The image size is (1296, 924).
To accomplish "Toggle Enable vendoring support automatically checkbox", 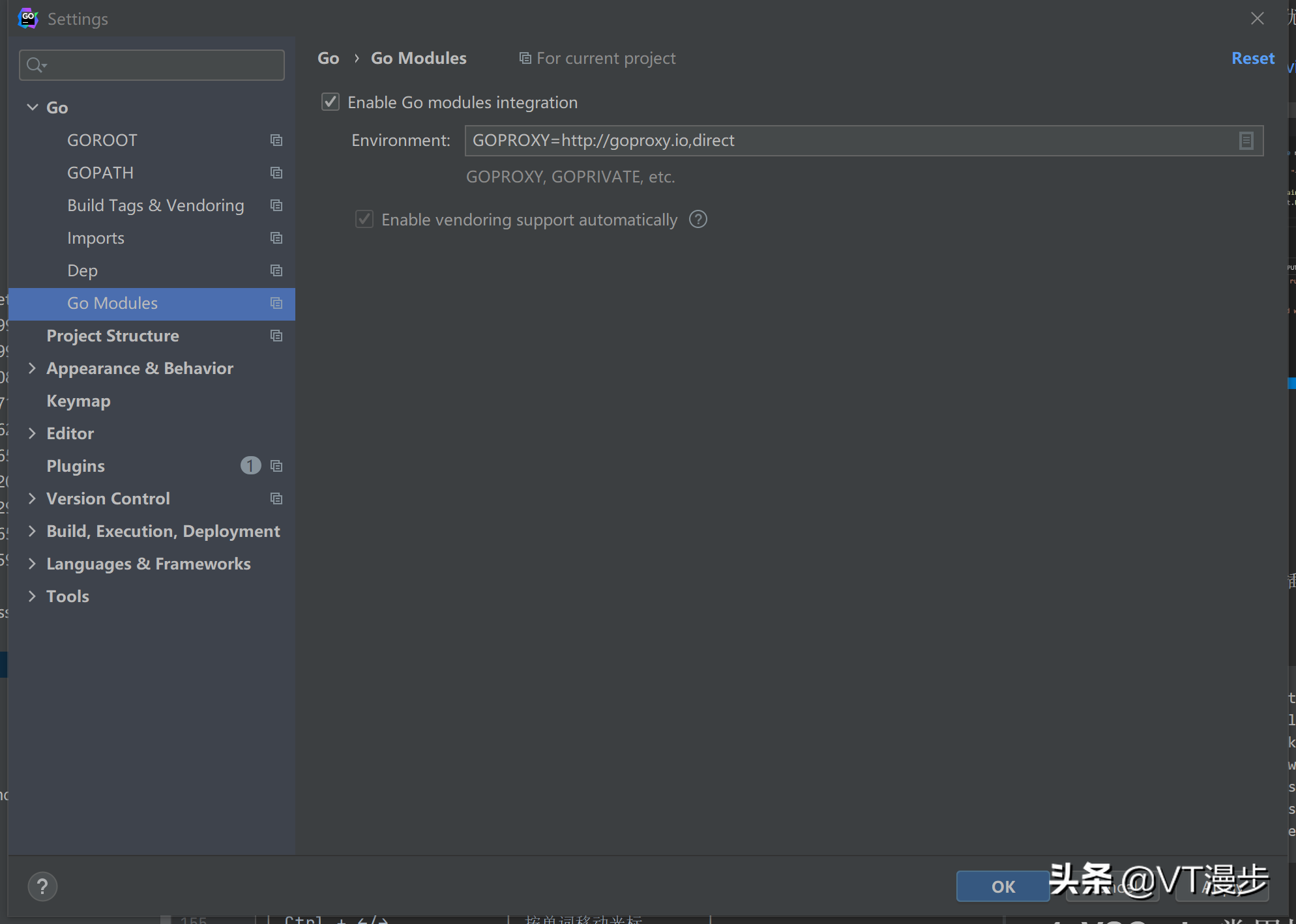I will [363, 219].
